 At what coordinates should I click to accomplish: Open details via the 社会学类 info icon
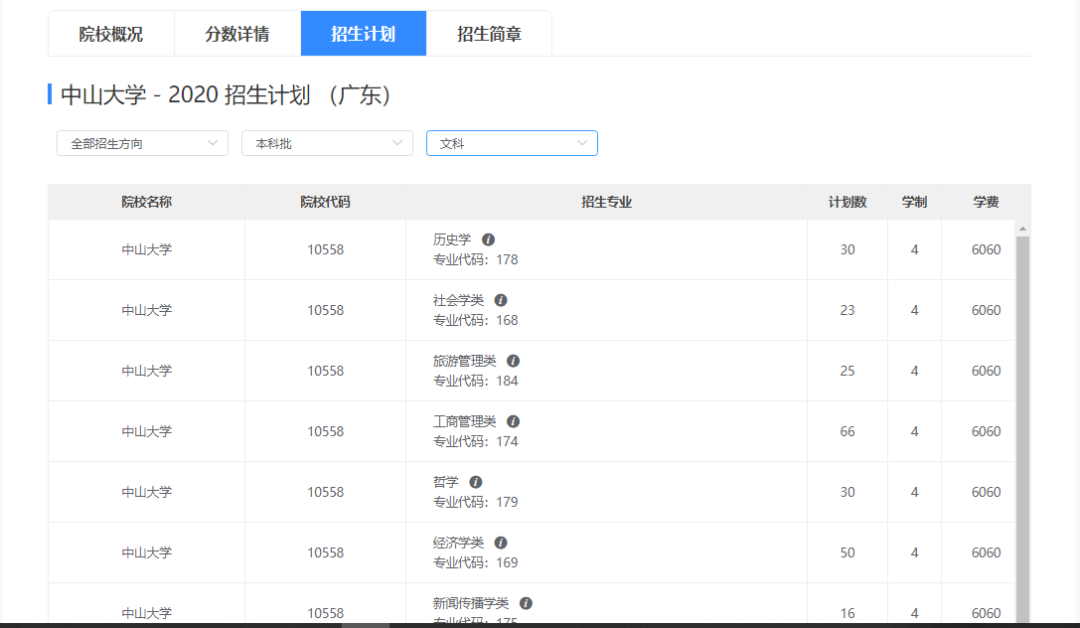[x=501, y=299]
